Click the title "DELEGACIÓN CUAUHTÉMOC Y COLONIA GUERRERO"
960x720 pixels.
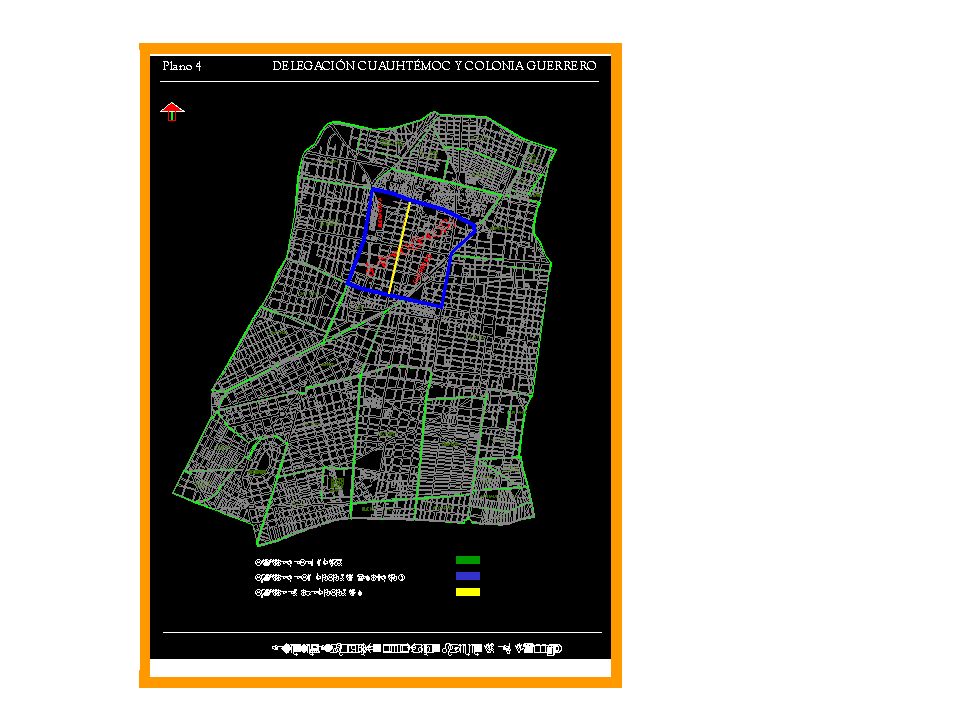point(434,66)
